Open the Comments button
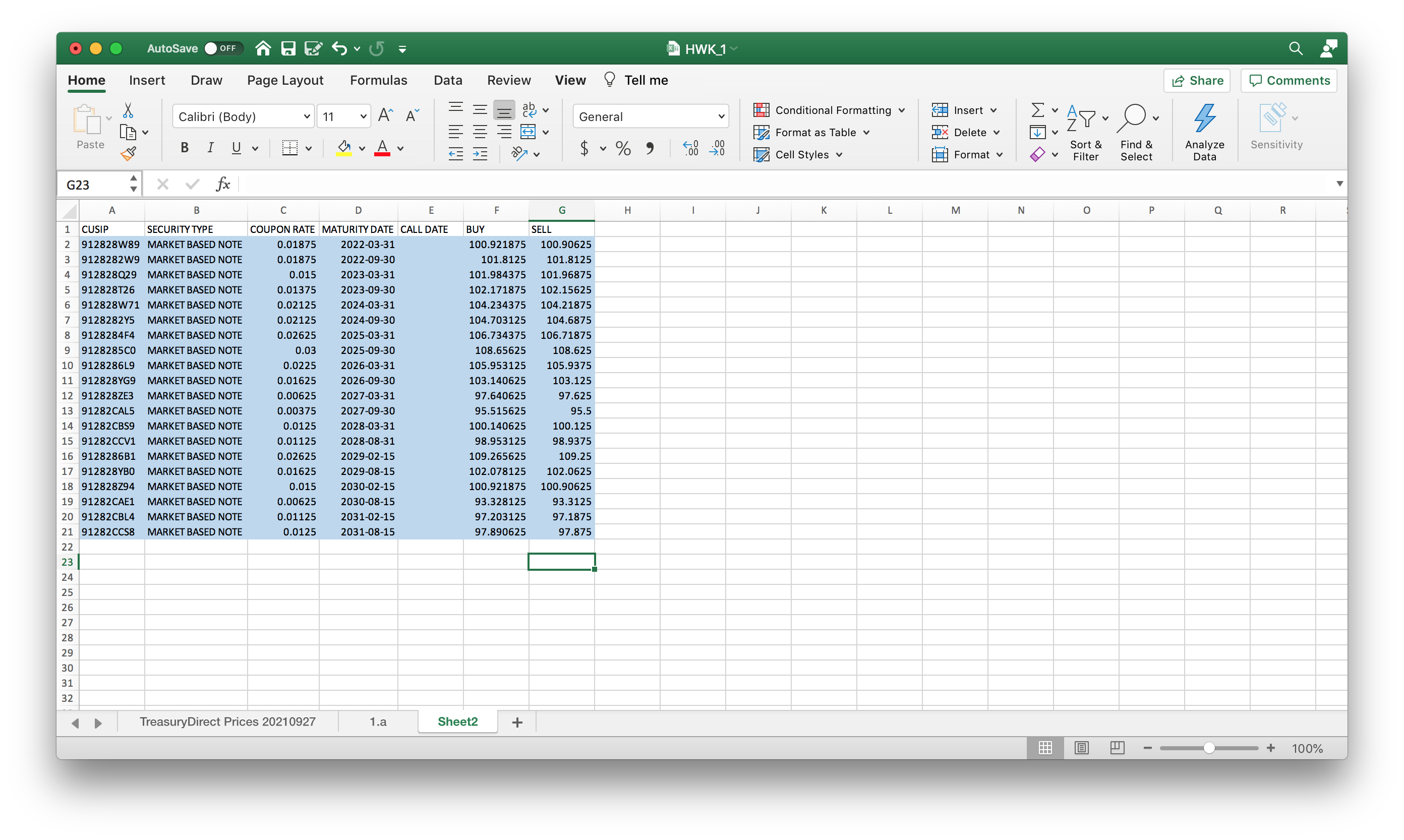This screenshot has height=840, width=1404. (1289, 80)
